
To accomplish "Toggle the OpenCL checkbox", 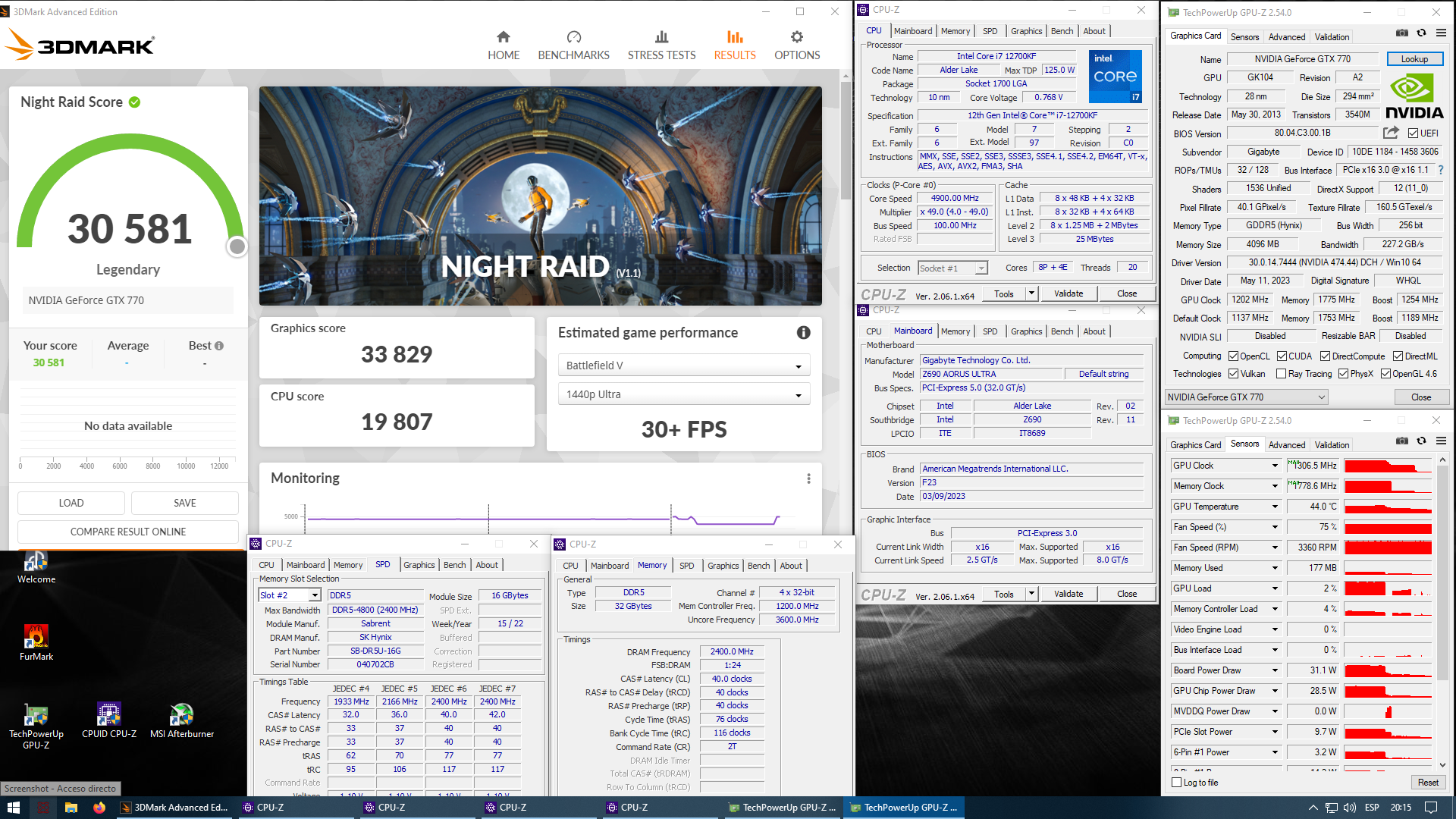I will [1234, 356].
